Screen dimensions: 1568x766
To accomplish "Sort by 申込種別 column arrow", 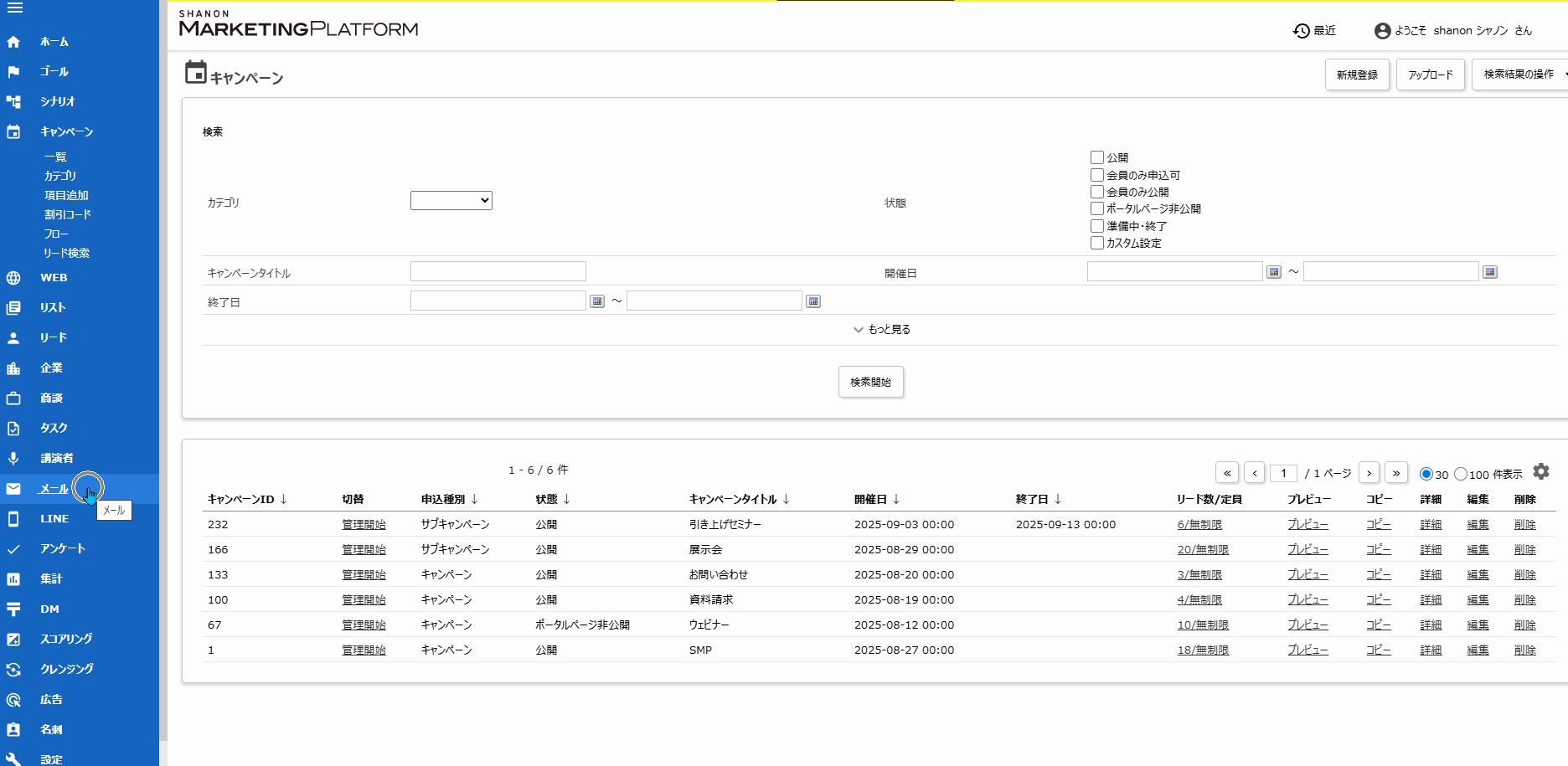I will point(474,499).
